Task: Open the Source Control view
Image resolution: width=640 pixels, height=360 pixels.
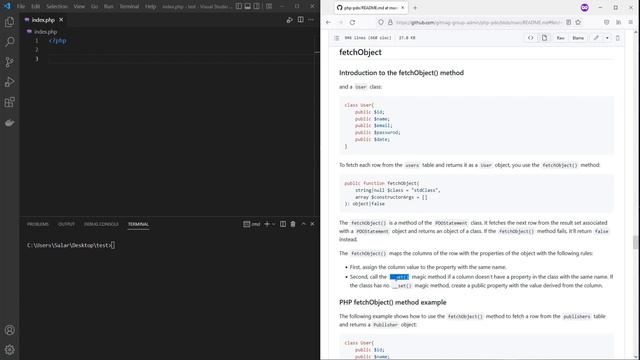Action: point(9,62)
